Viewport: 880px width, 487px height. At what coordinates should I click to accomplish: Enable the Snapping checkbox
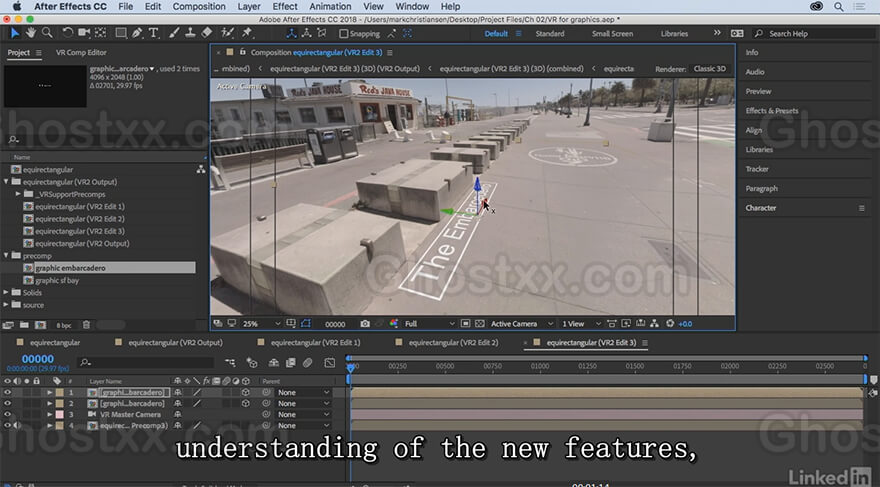pyautogui.click(x=343, y=34)
